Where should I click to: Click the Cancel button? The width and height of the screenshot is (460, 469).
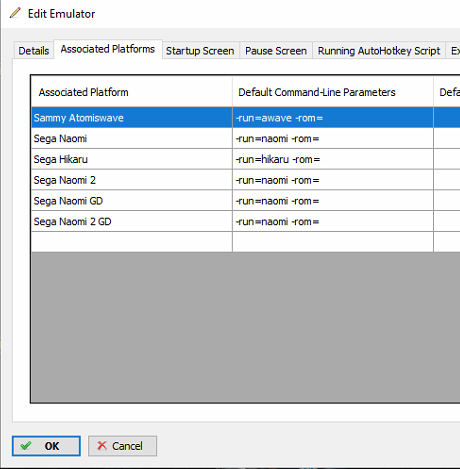click(x=122, y=446)
